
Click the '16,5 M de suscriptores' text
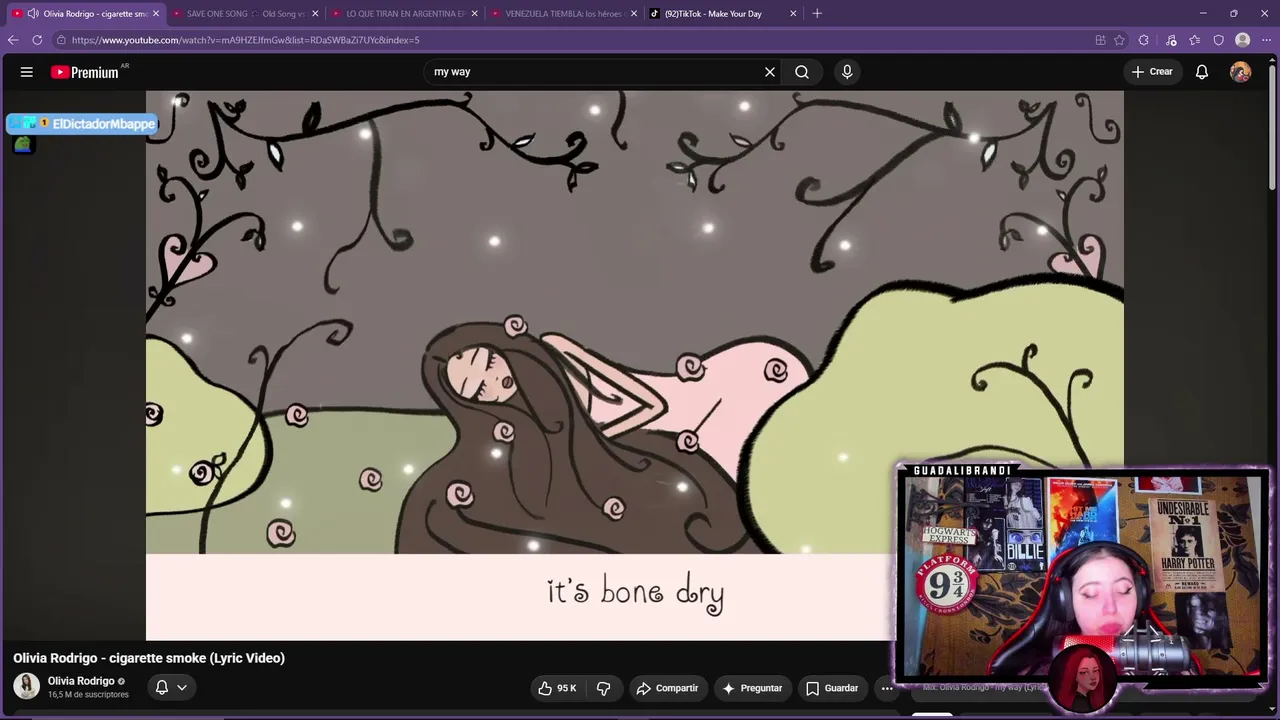pyautogui.click(x=88, y=695)
